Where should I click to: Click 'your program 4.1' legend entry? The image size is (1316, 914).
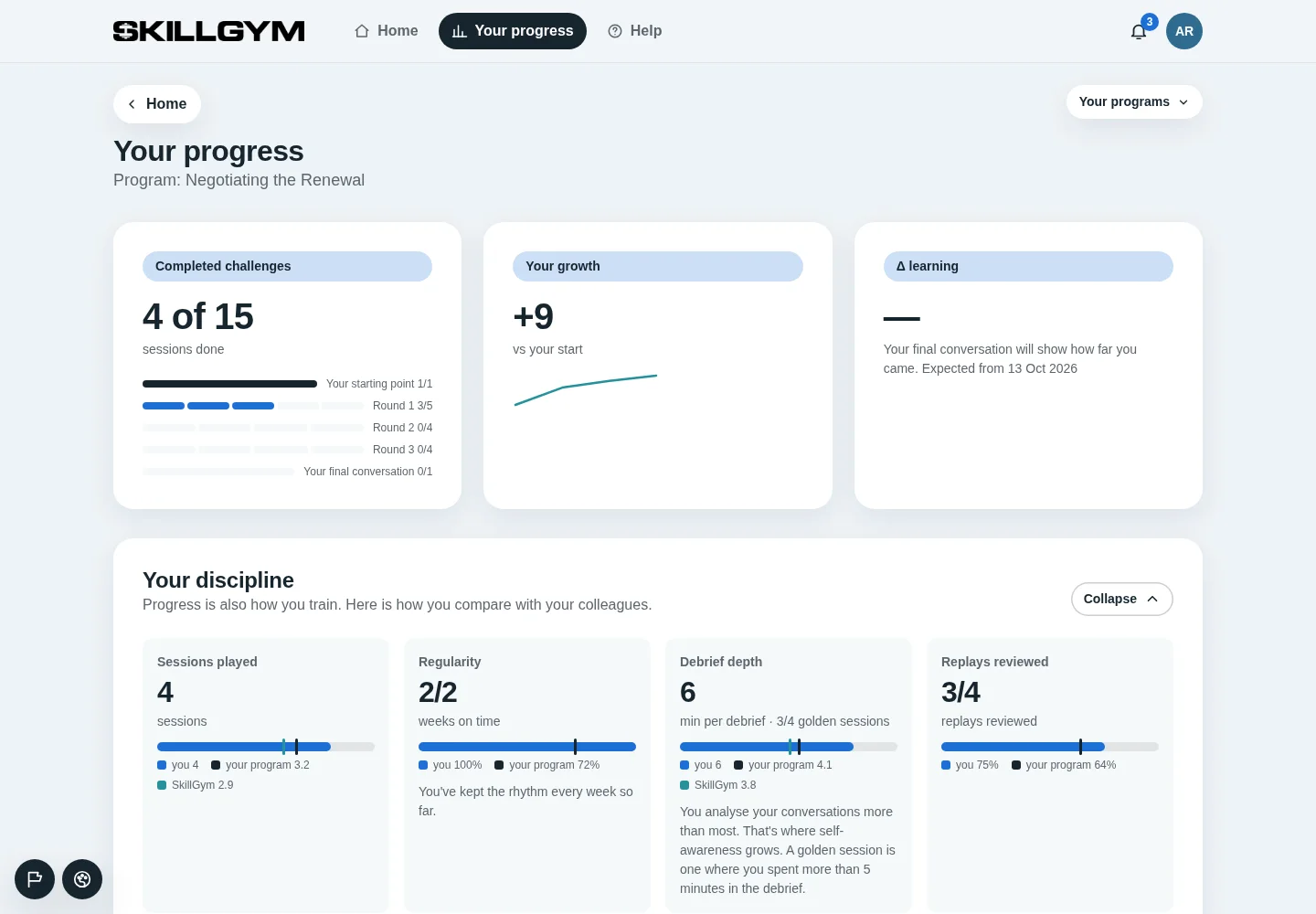coord(783,765)
